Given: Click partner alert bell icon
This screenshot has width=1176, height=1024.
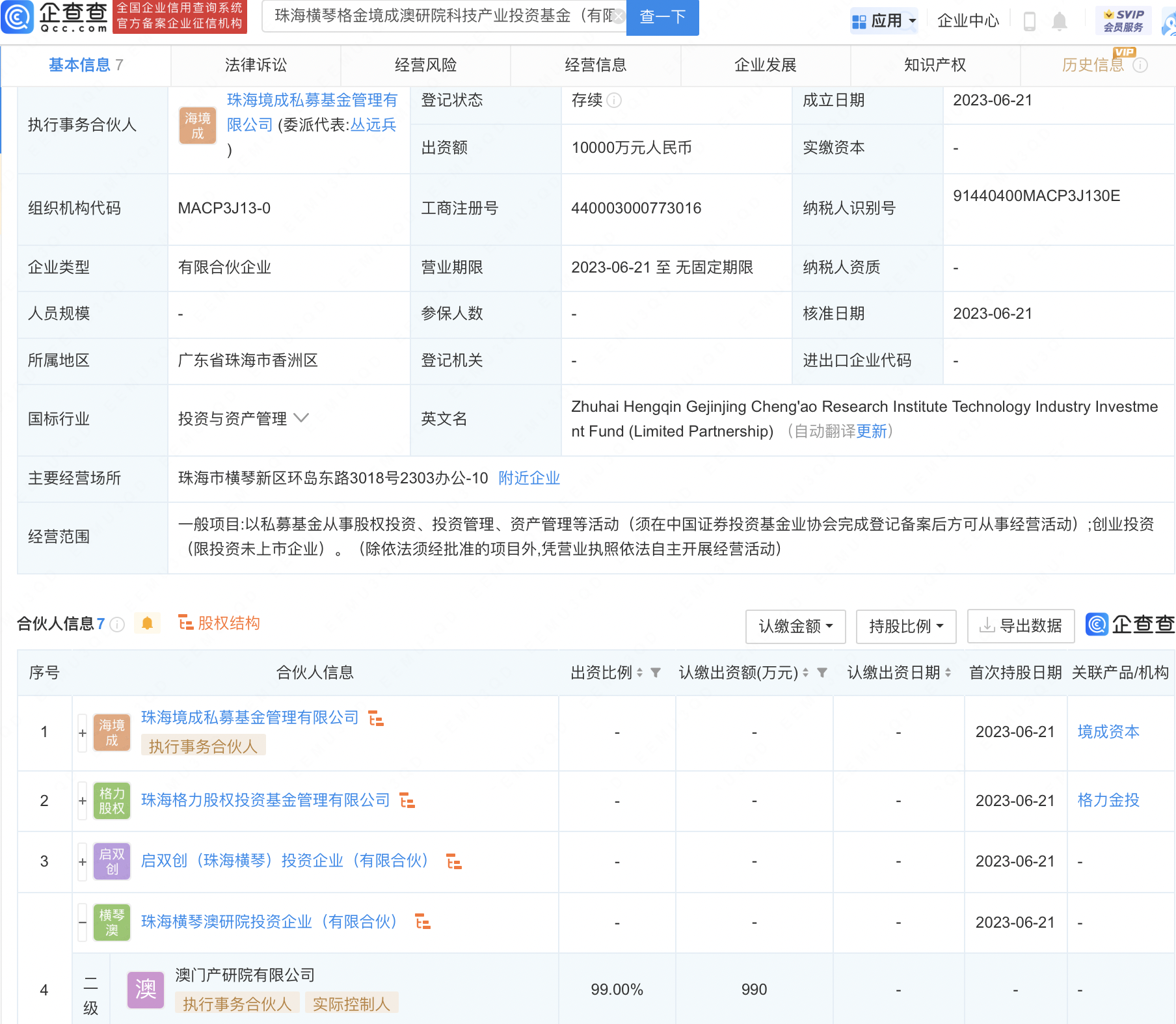Looking at the screenshot, I should pyautogui.click(x=147, y=623).
